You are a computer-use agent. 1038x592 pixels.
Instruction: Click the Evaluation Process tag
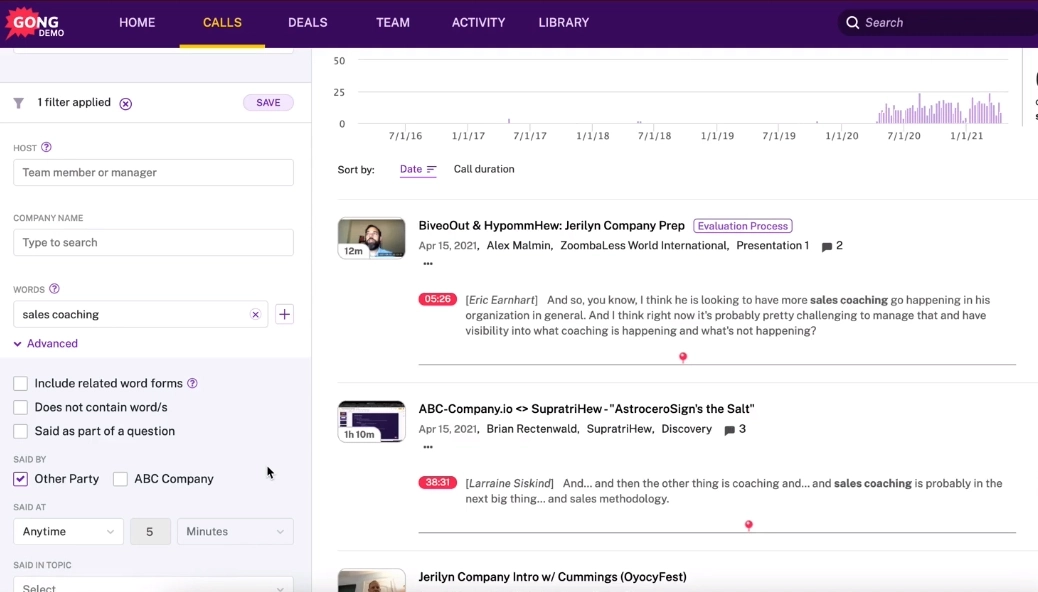pos(743,226)
